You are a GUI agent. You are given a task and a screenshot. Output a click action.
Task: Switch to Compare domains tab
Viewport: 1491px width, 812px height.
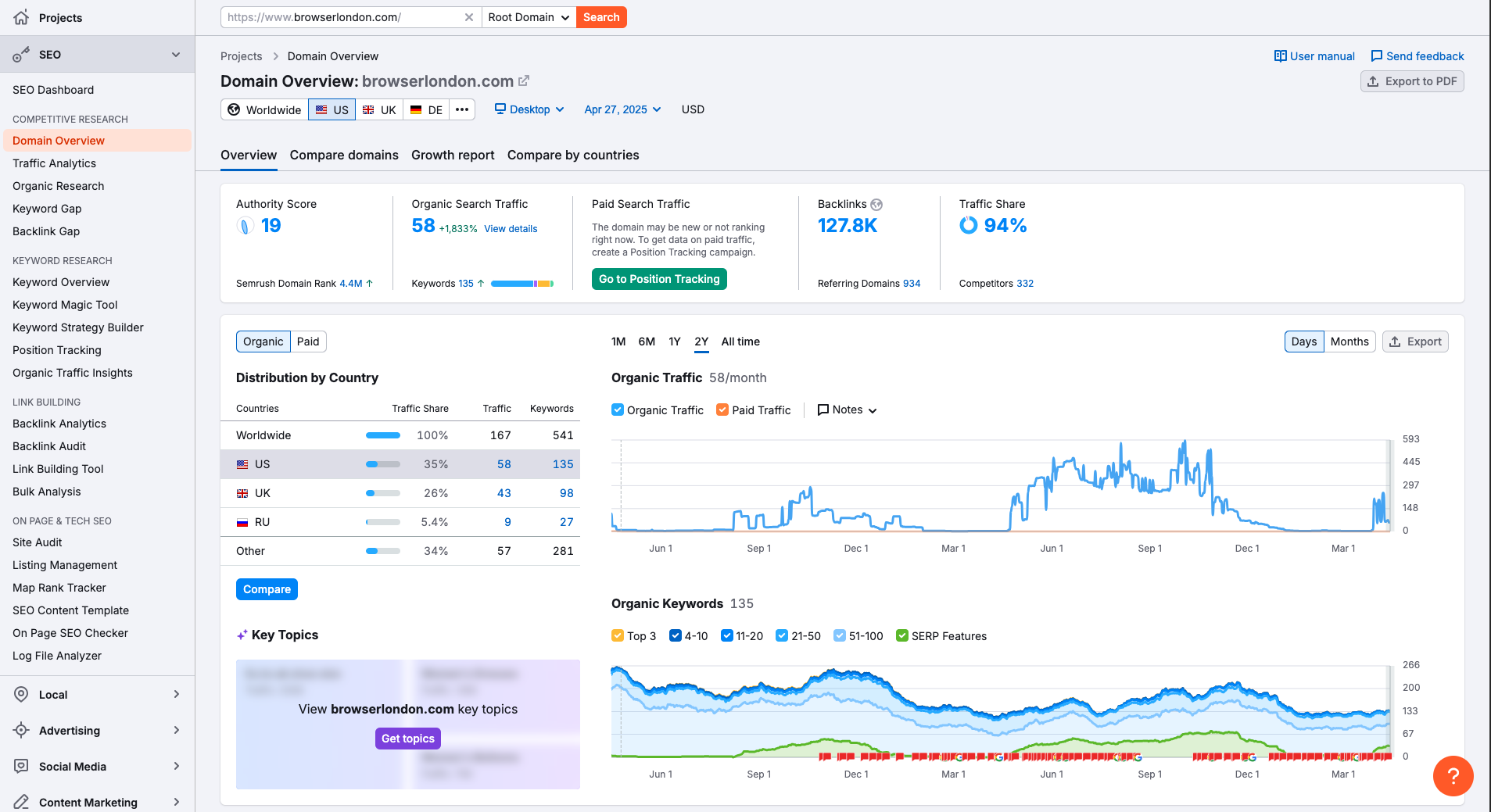[x=344, y=155]
